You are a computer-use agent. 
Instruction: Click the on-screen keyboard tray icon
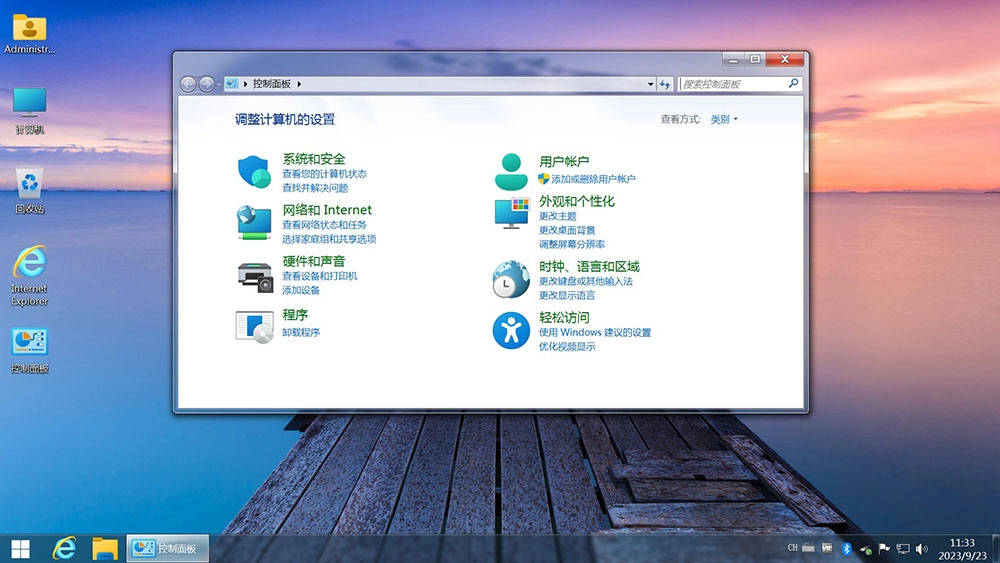click(808, 548)
